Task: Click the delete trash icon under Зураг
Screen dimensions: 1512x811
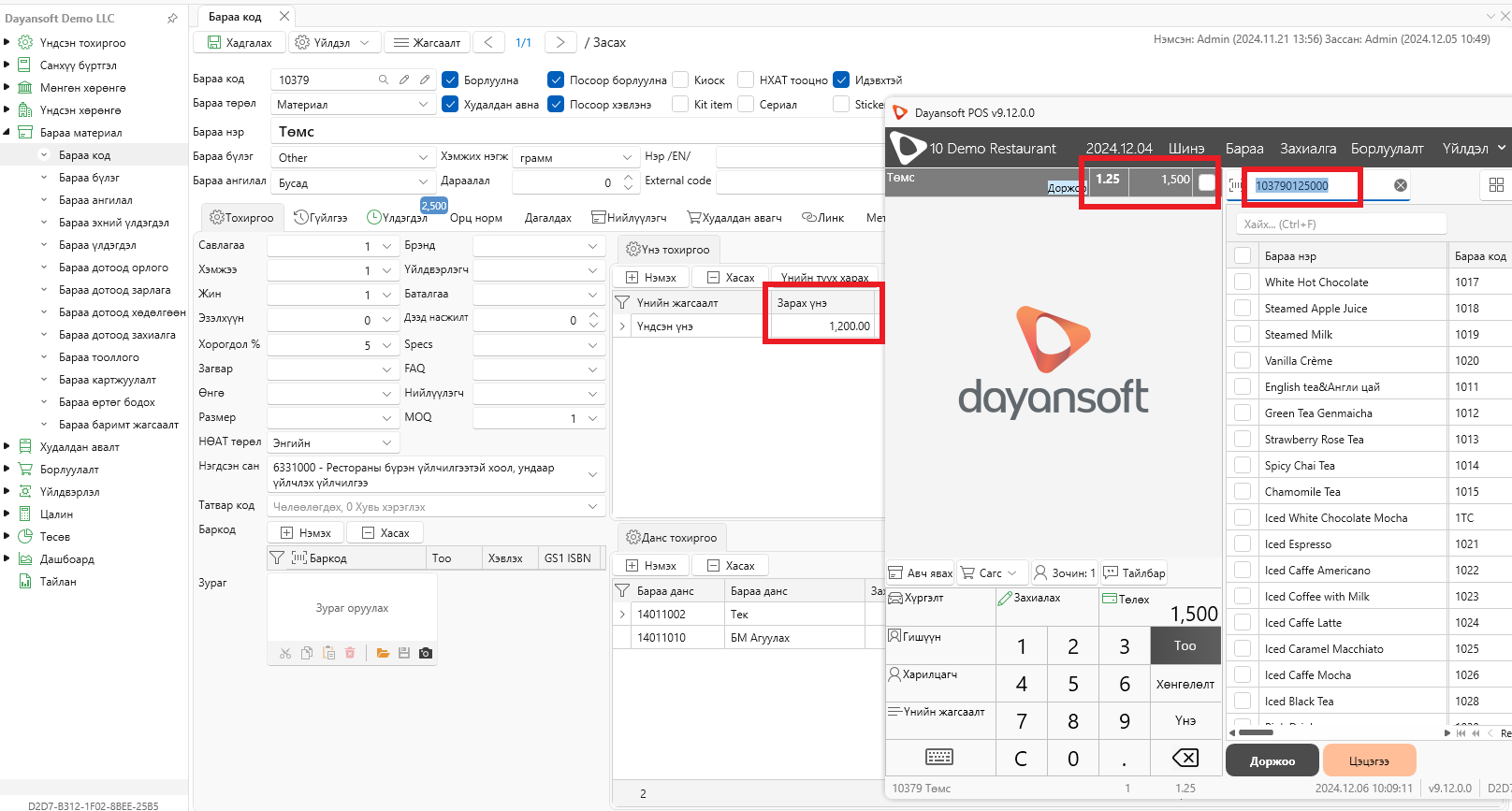Action: (x=350, y=653)
